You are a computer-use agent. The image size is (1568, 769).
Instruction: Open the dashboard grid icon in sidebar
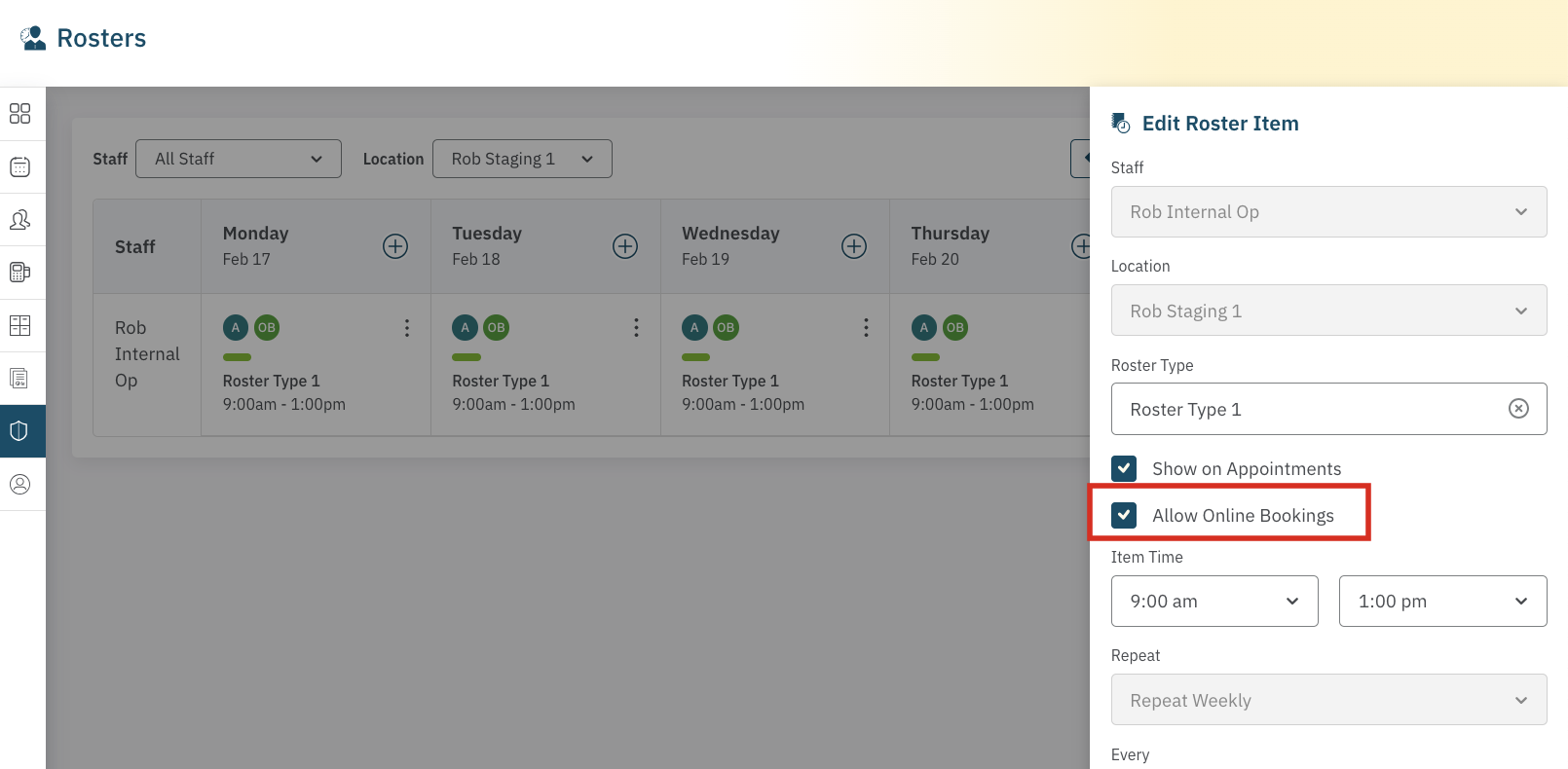(x=19, y=114)
